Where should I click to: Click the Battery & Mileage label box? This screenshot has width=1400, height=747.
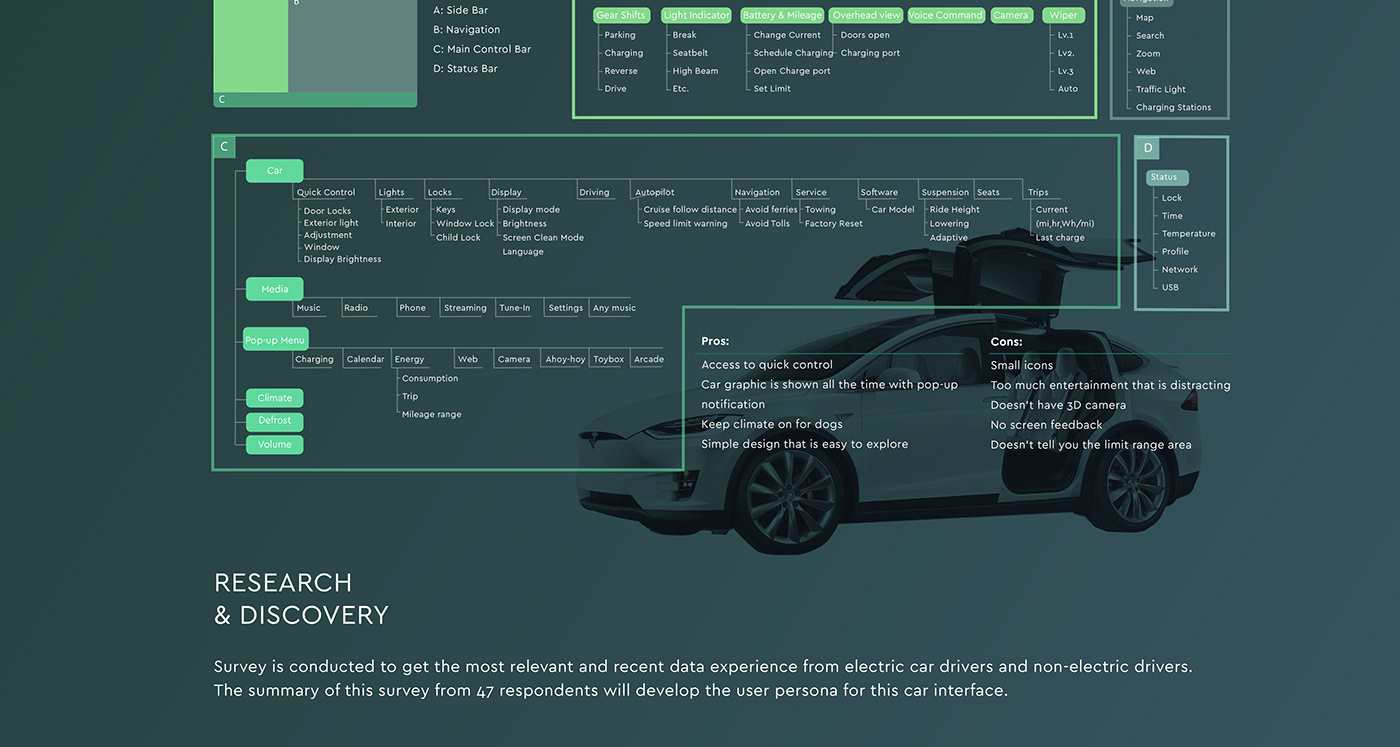tap(782, 15)
